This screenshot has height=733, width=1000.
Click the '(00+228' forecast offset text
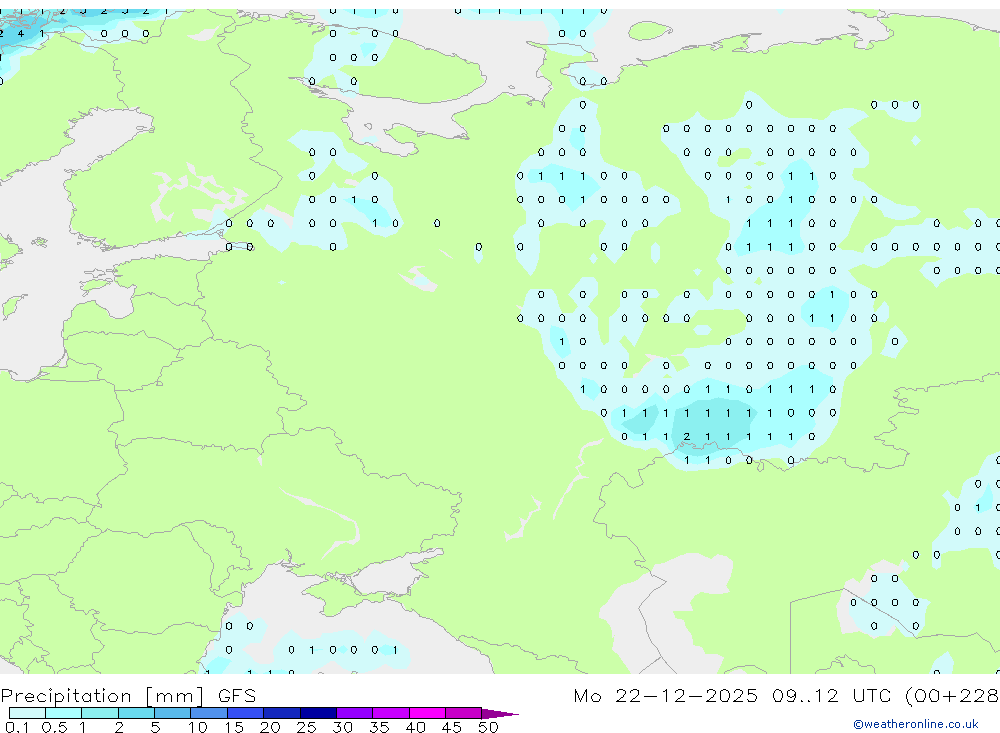952,695
